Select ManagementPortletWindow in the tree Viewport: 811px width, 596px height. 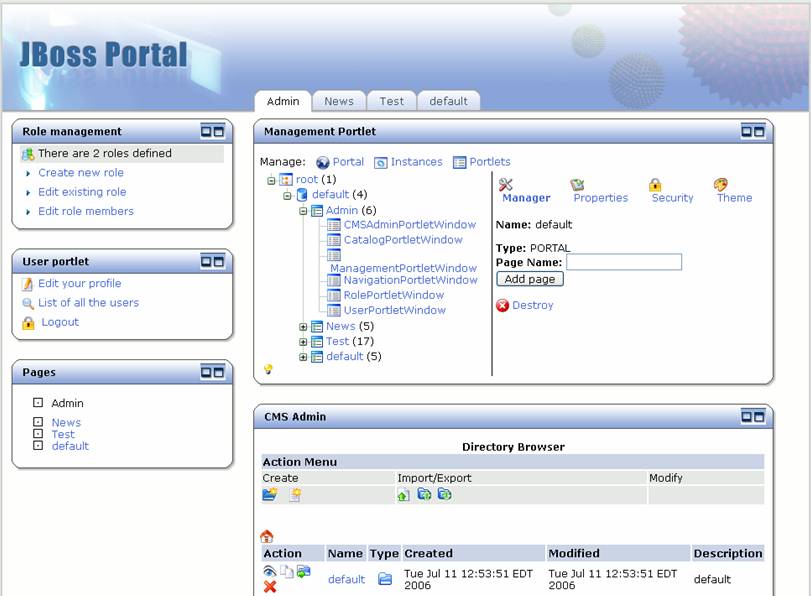tap(403, 268)
